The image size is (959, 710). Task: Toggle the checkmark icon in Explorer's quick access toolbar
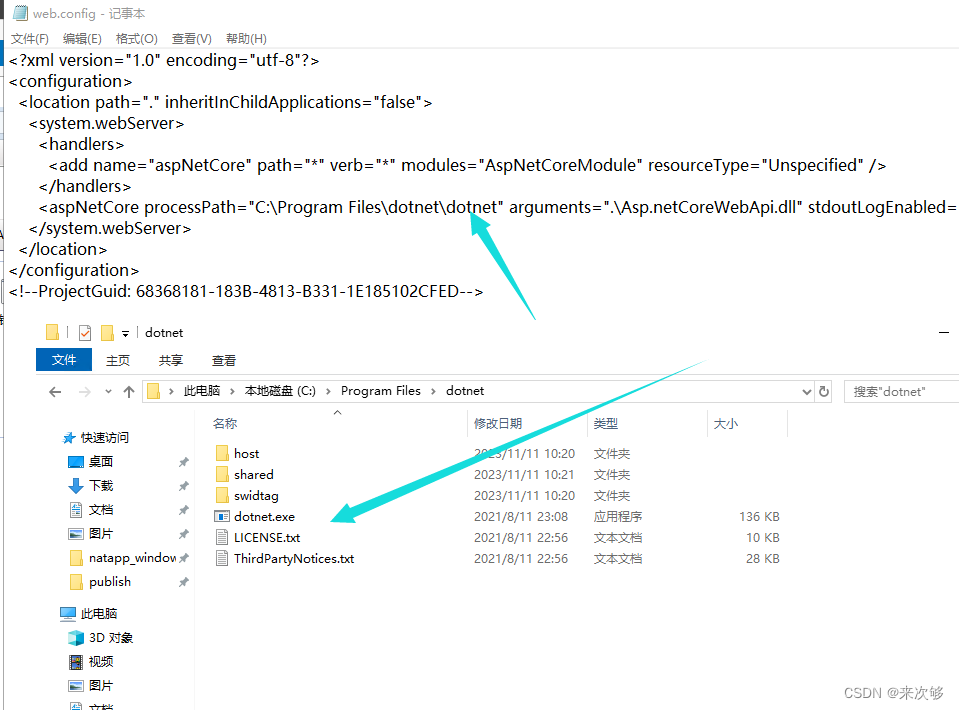pos(85,332)
